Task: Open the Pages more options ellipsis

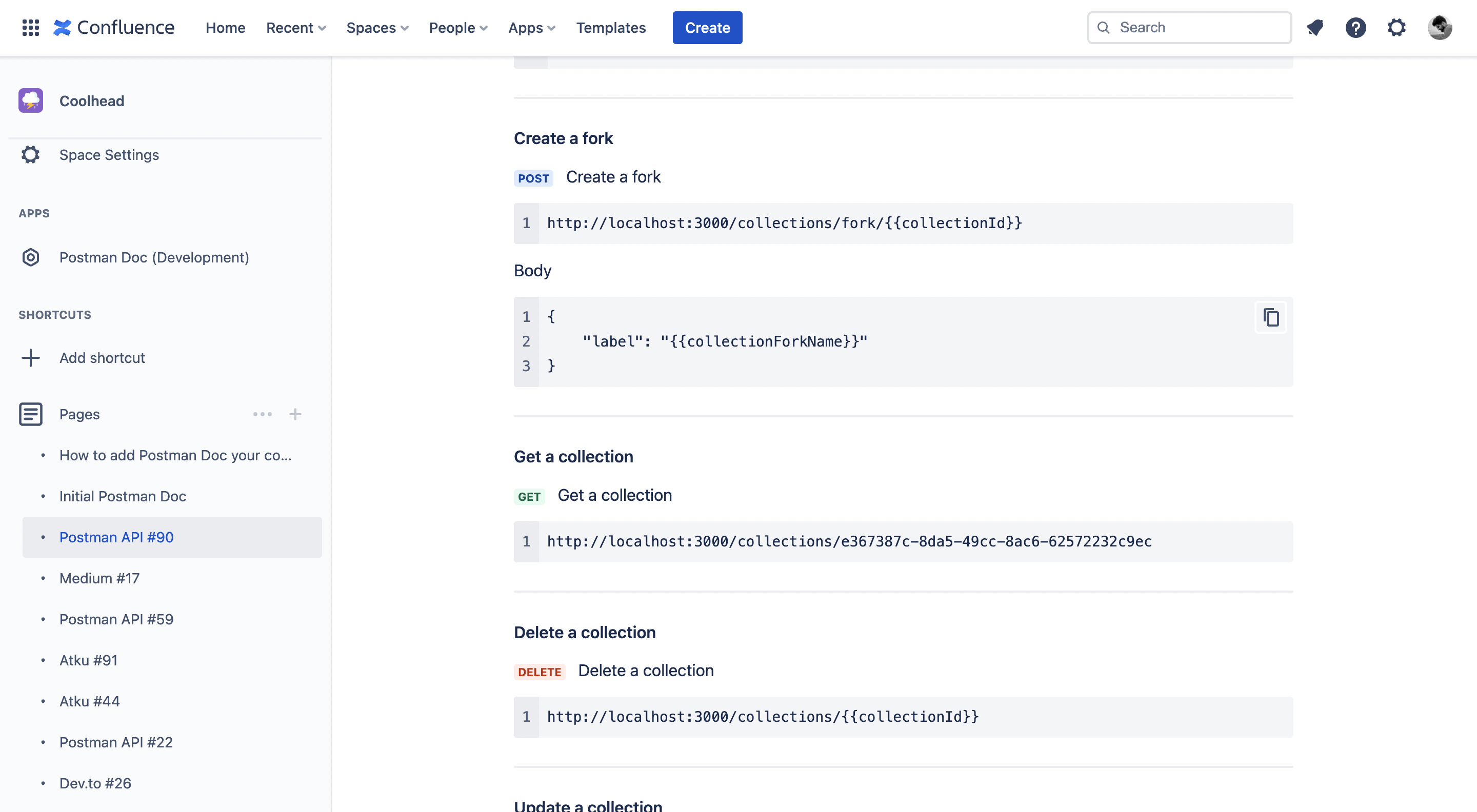Action: click(263, 414)
